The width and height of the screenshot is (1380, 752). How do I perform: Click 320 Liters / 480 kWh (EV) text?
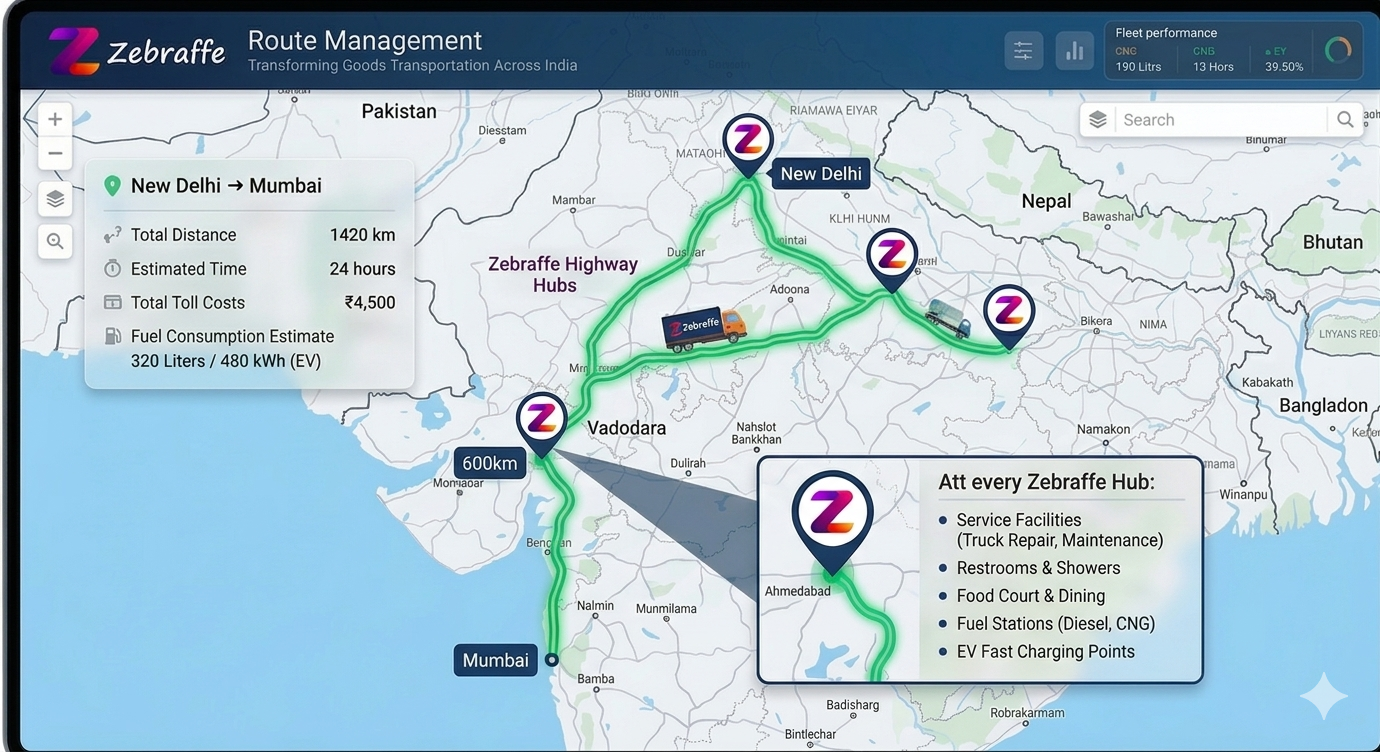pos(226,361)
